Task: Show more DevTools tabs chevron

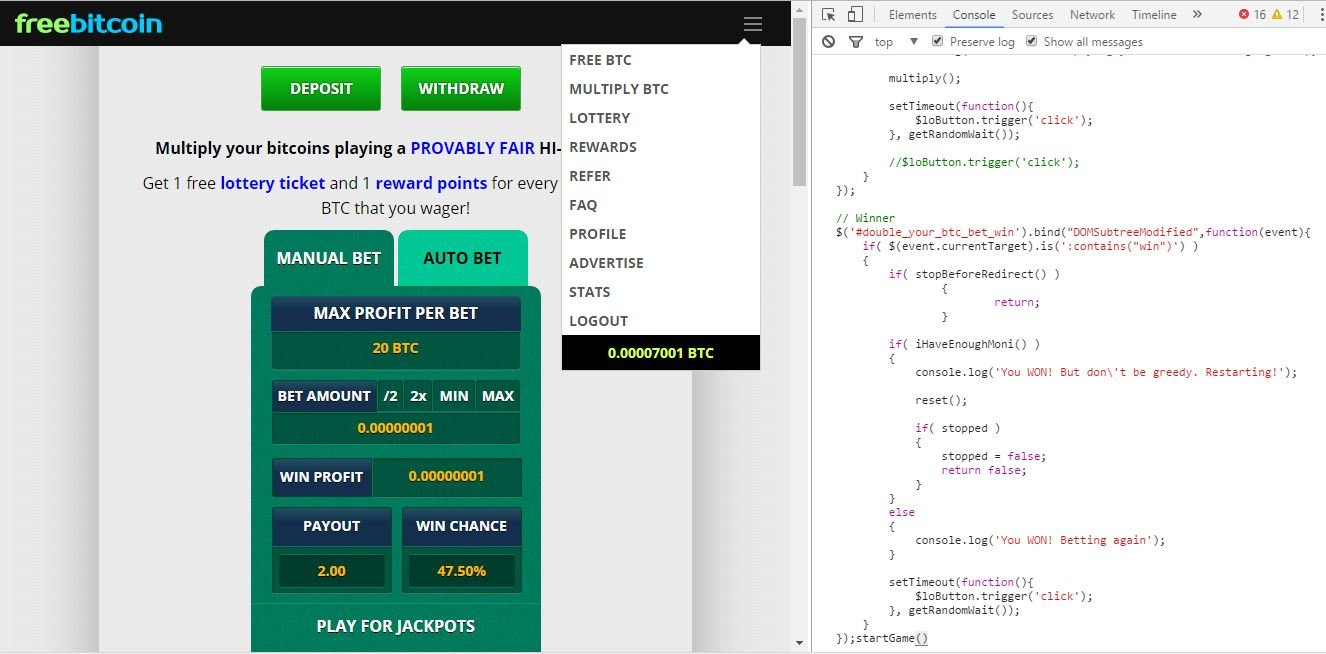Action: [x=1197, y=14]
